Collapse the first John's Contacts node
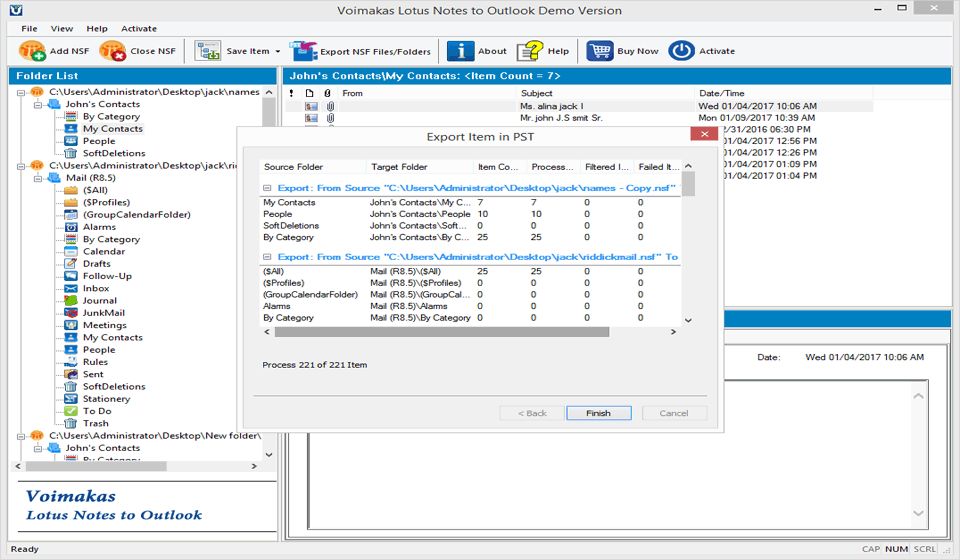This screenshot has width=960, height=560. pos(38,105)
